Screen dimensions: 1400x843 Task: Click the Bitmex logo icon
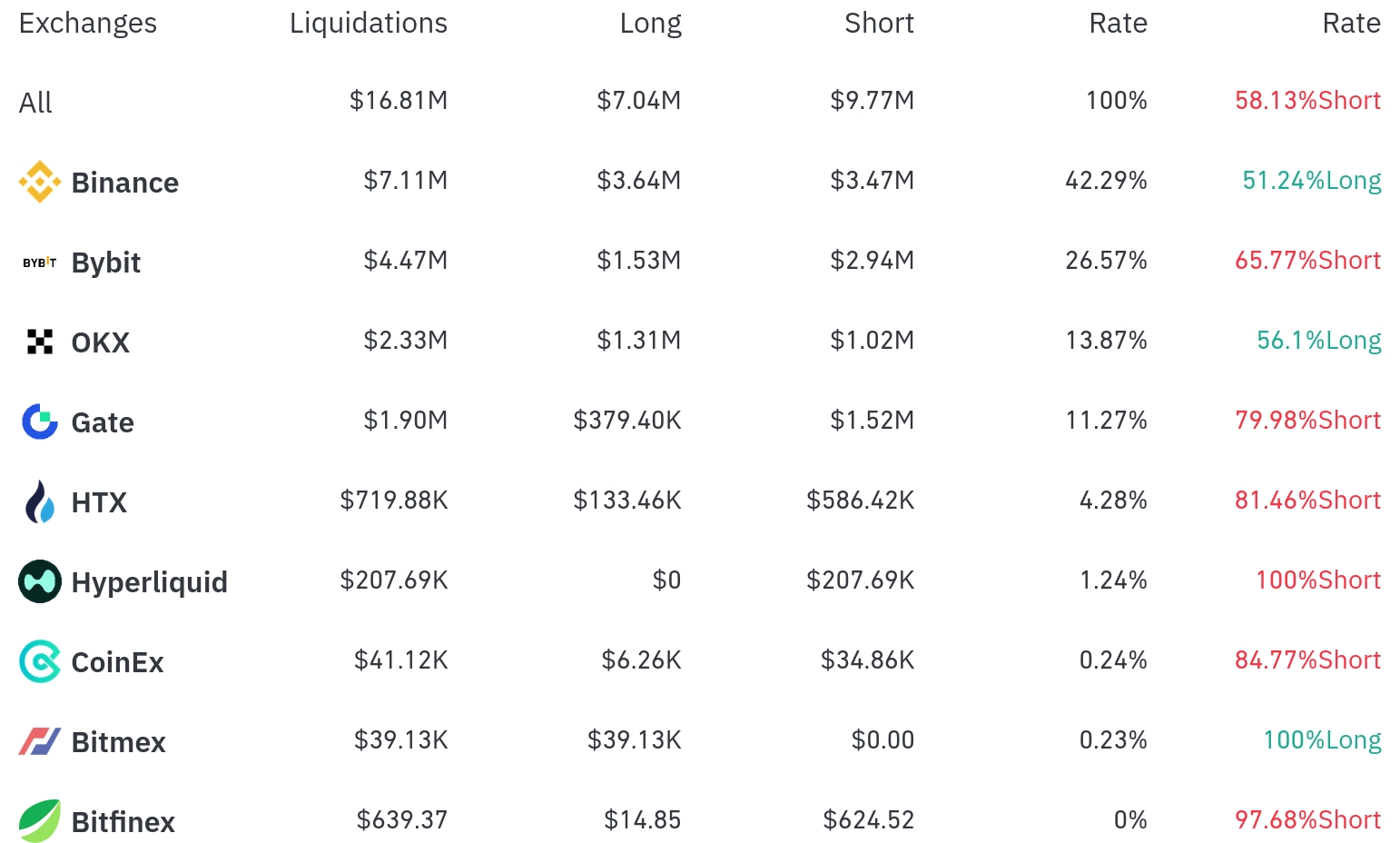(39, 741)
